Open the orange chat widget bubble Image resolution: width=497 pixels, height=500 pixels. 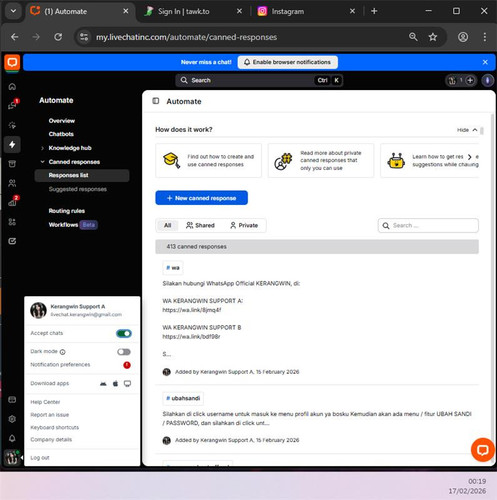tap(482, 450)
